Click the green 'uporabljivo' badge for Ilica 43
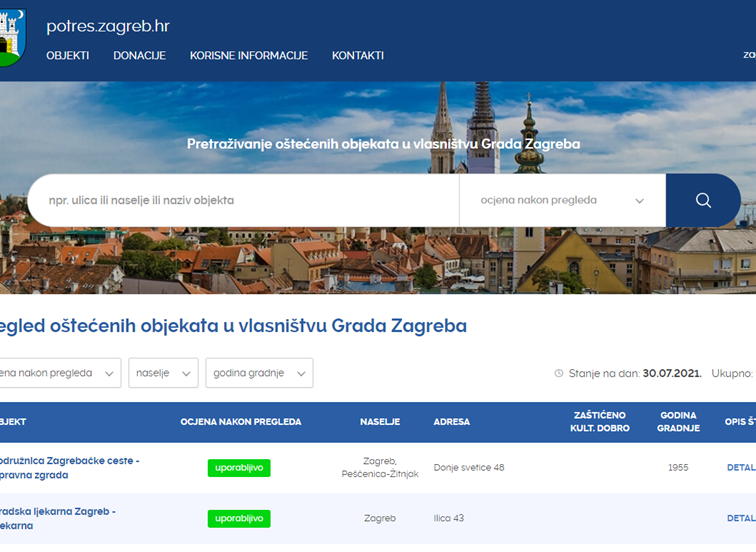Screen dimensions: 756x552 [x=239, y=518]
